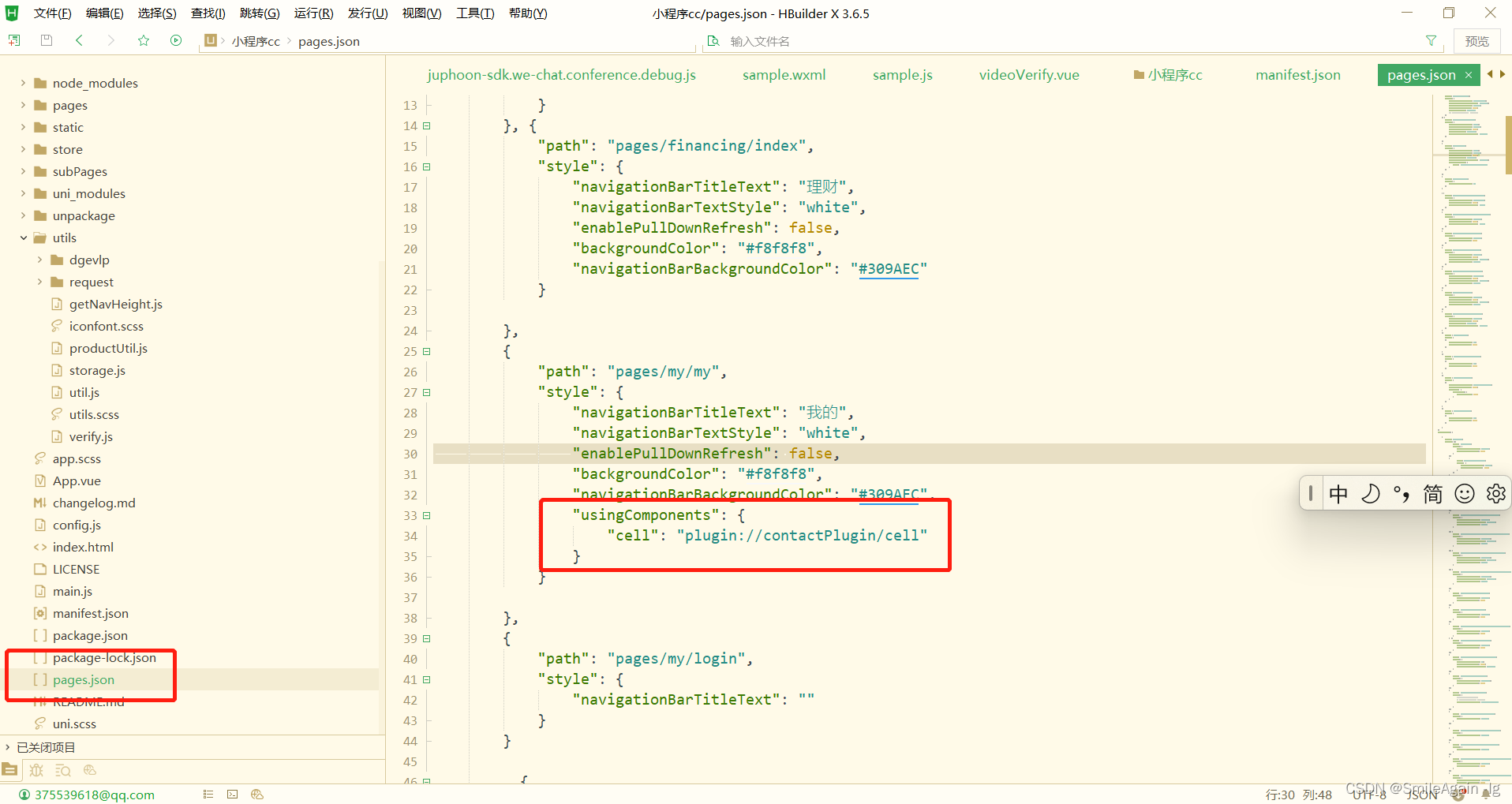The height and width of the screenshot is (804, 1512).
Task: Open the 跳转(G) menu
Action: [260, 13]
